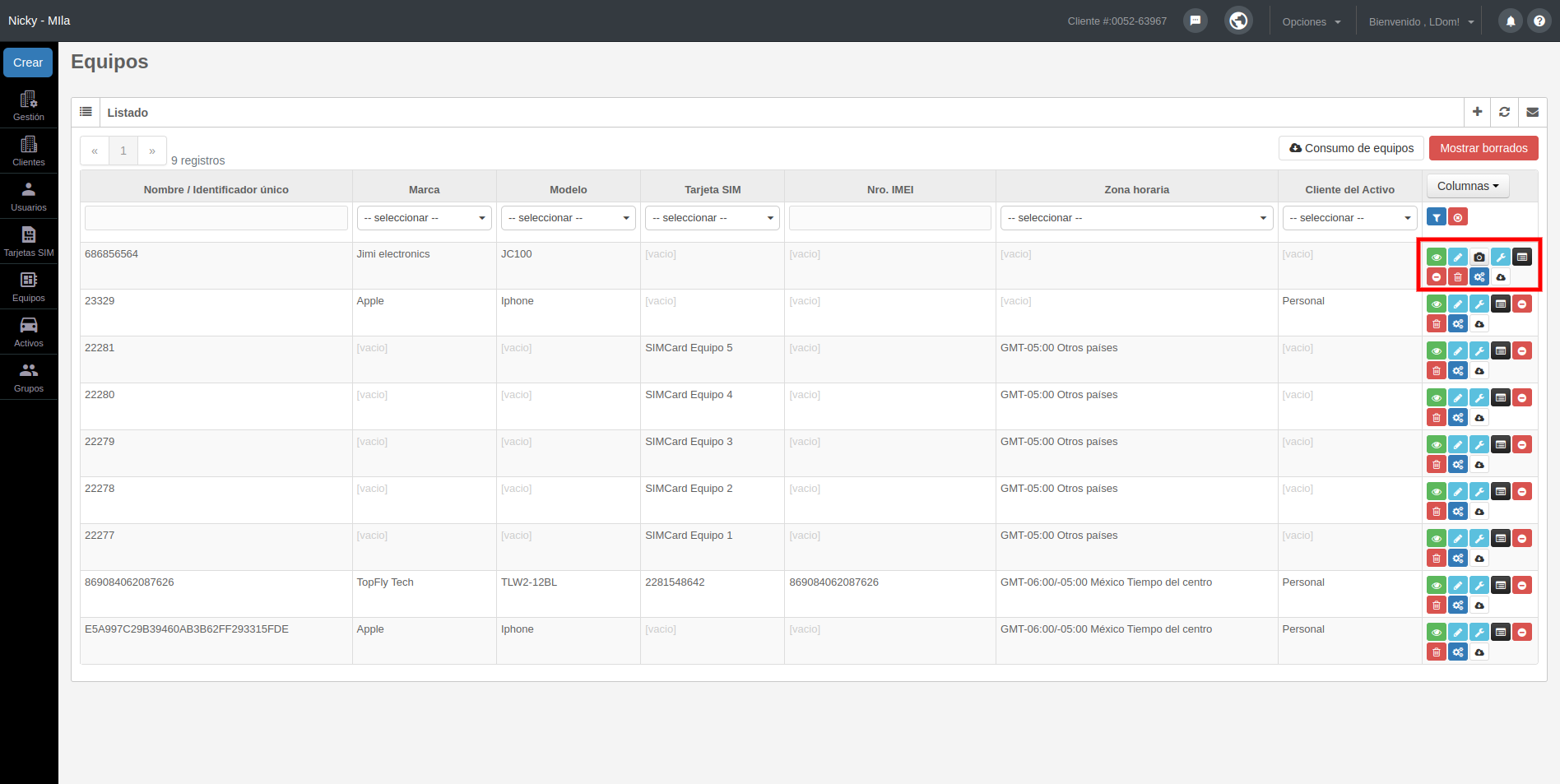View device 22281 with eye icon
Viewport: 1560px width, 784px height.
click(x=1437, y=350)
